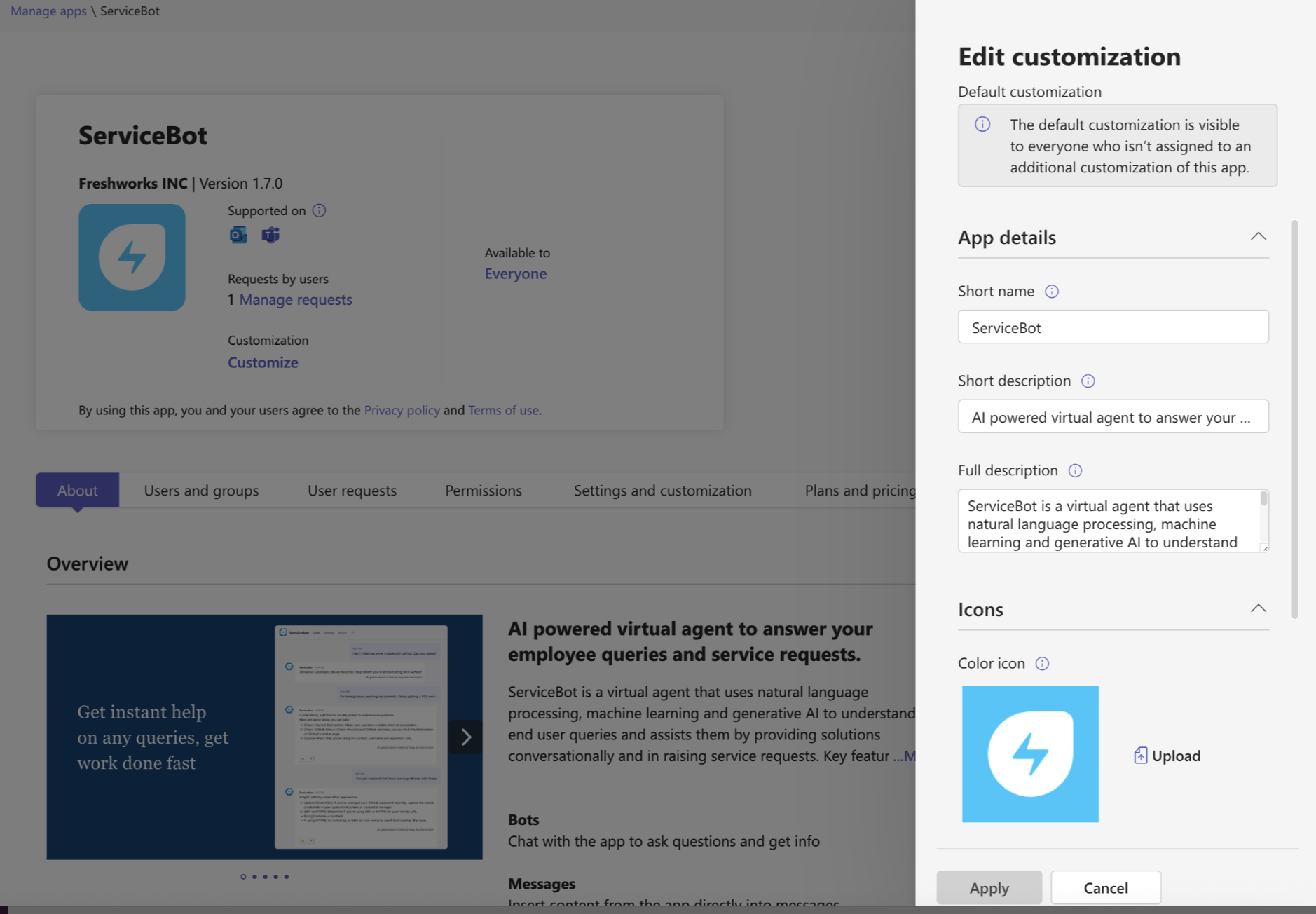Open the Terms of use link
The image size is (1316, 914).
[504, 410]
